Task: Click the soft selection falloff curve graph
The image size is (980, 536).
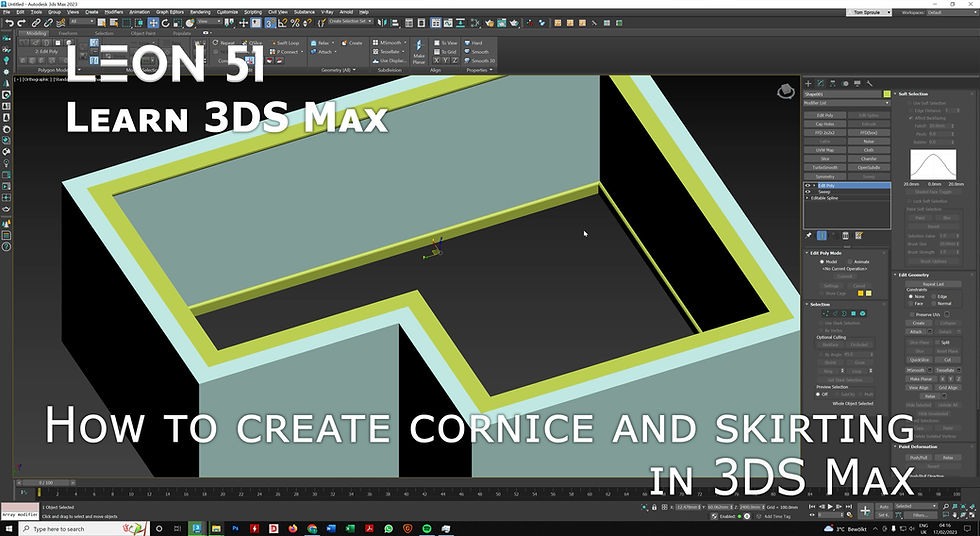Action: 933,165
